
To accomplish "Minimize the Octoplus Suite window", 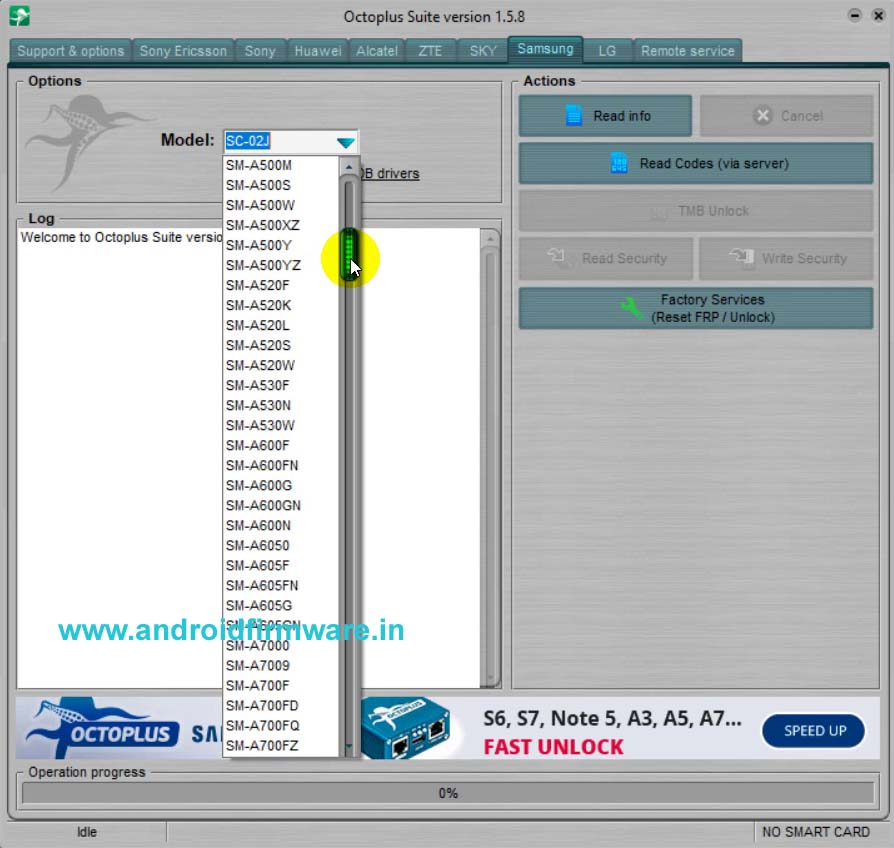I will point(854,16).
